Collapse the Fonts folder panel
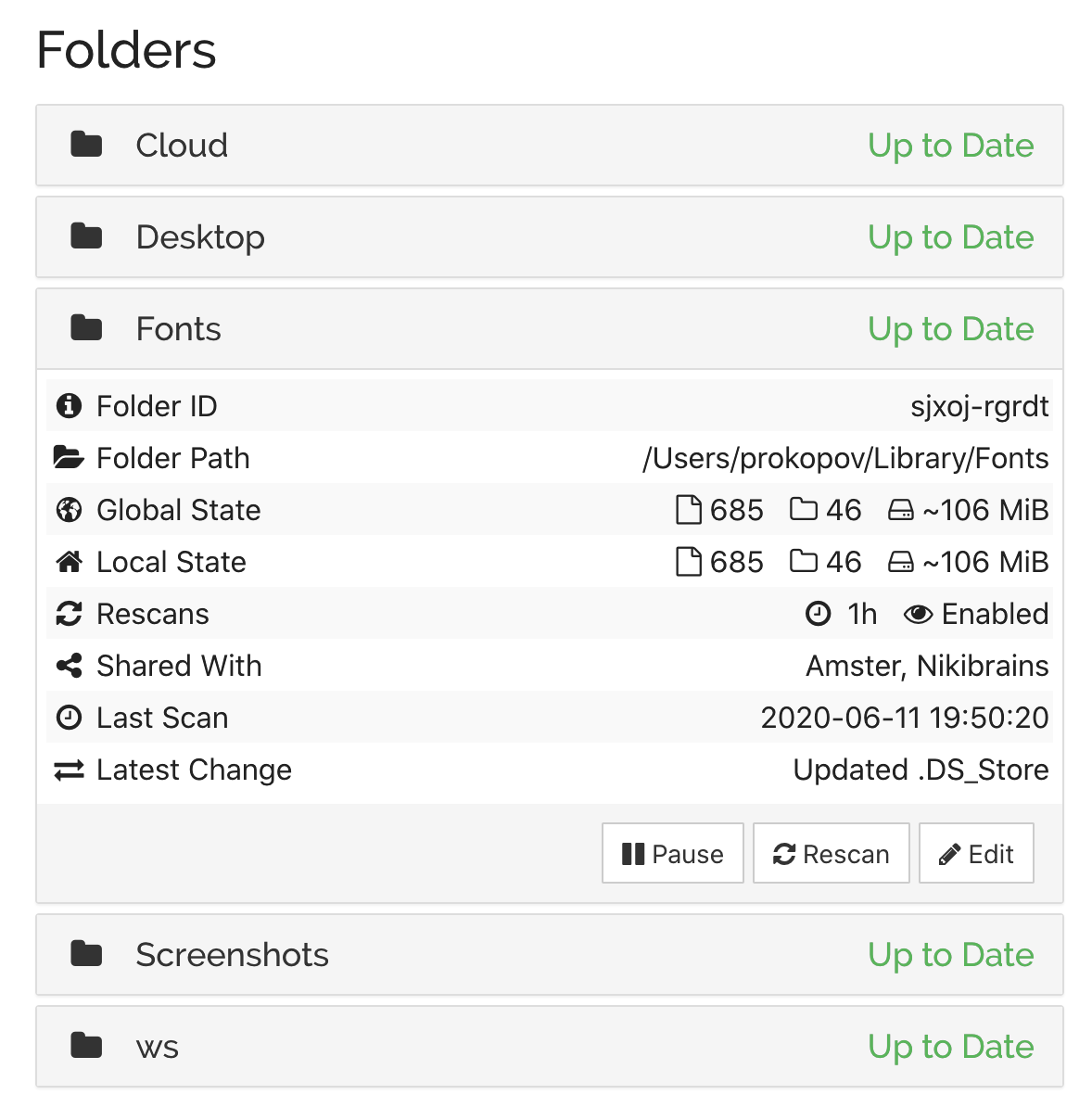The height and width of the screenshot is (1120, 1092). 179,329
